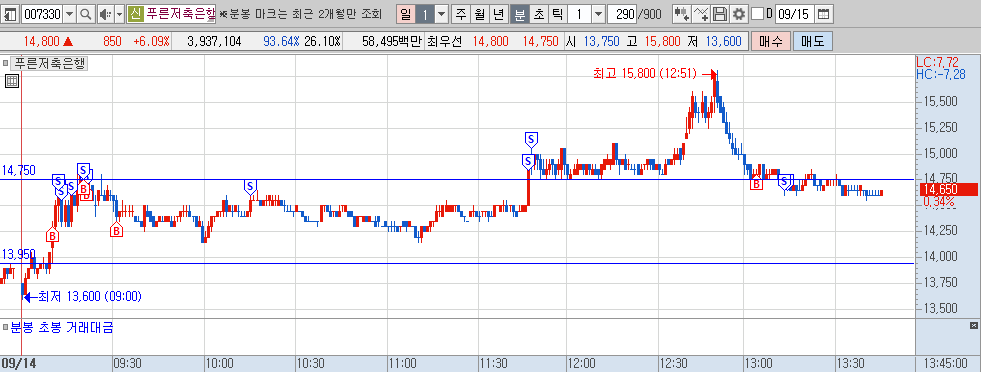981x372 pixels.
Task: Click the 분봉 초봉 거래대금 panel title
Action: coord(62,327)
